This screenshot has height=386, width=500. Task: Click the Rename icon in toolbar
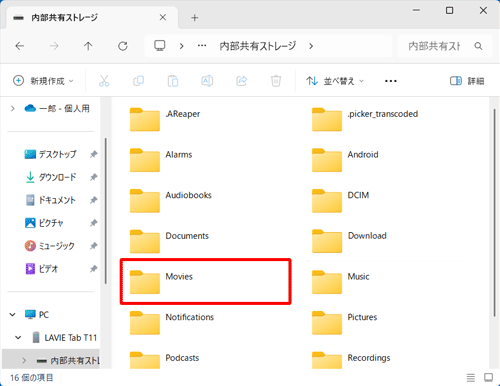click(x=207, y=81)
